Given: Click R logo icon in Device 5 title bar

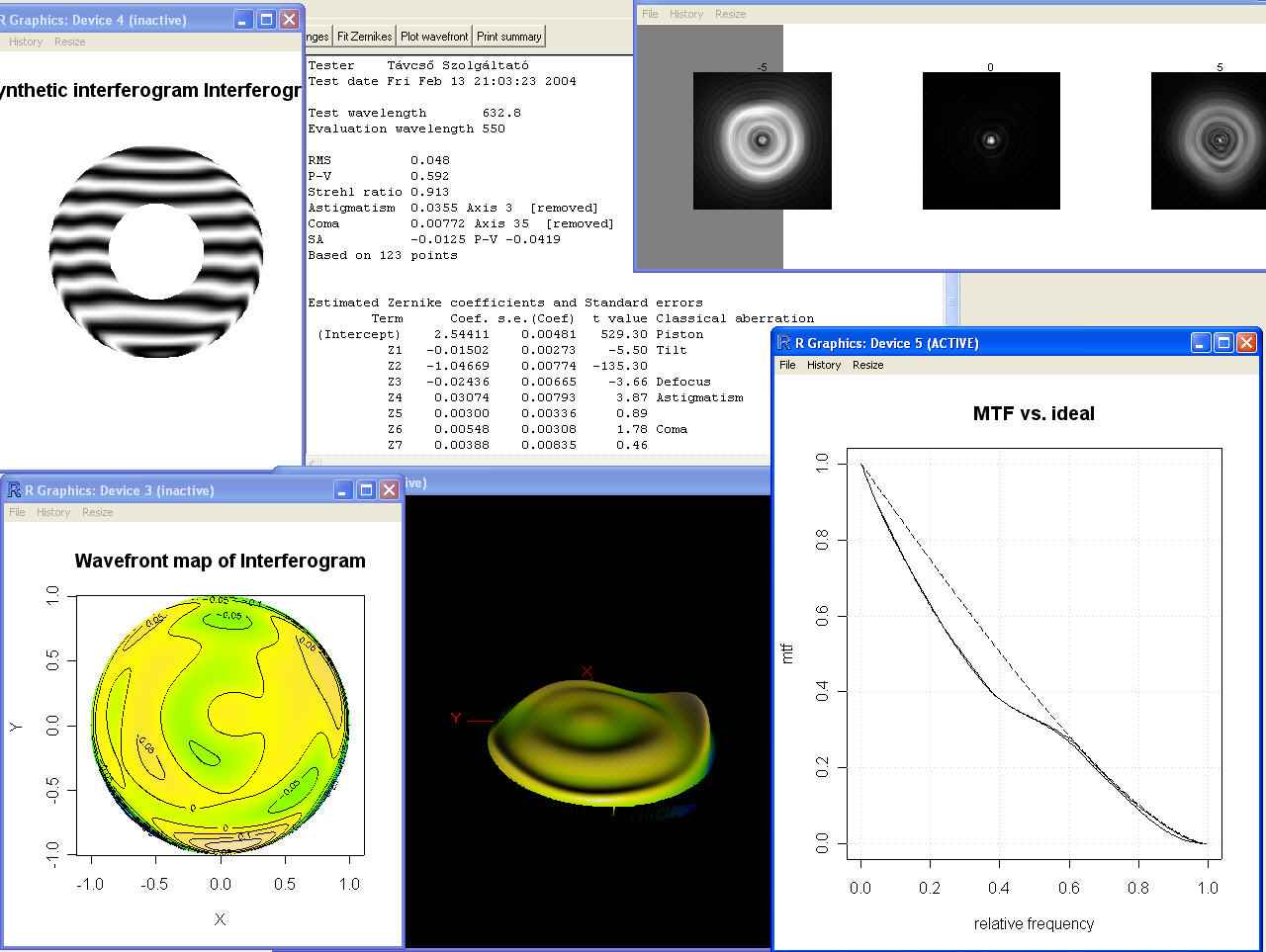Looking at the screenshot, I should [x=784, y=343].
